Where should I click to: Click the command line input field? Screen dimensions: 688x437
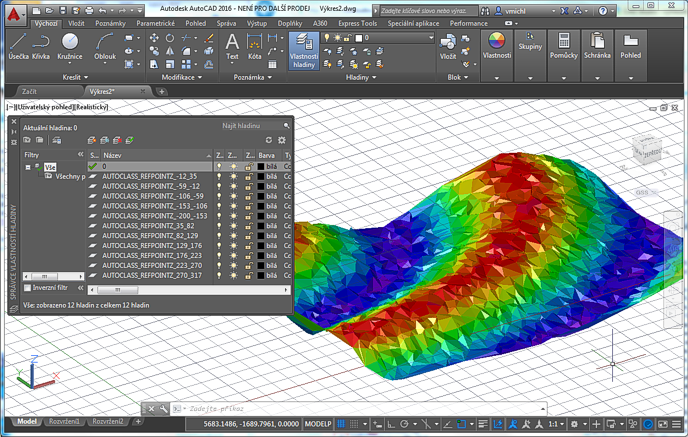click(x=358, y=408)
